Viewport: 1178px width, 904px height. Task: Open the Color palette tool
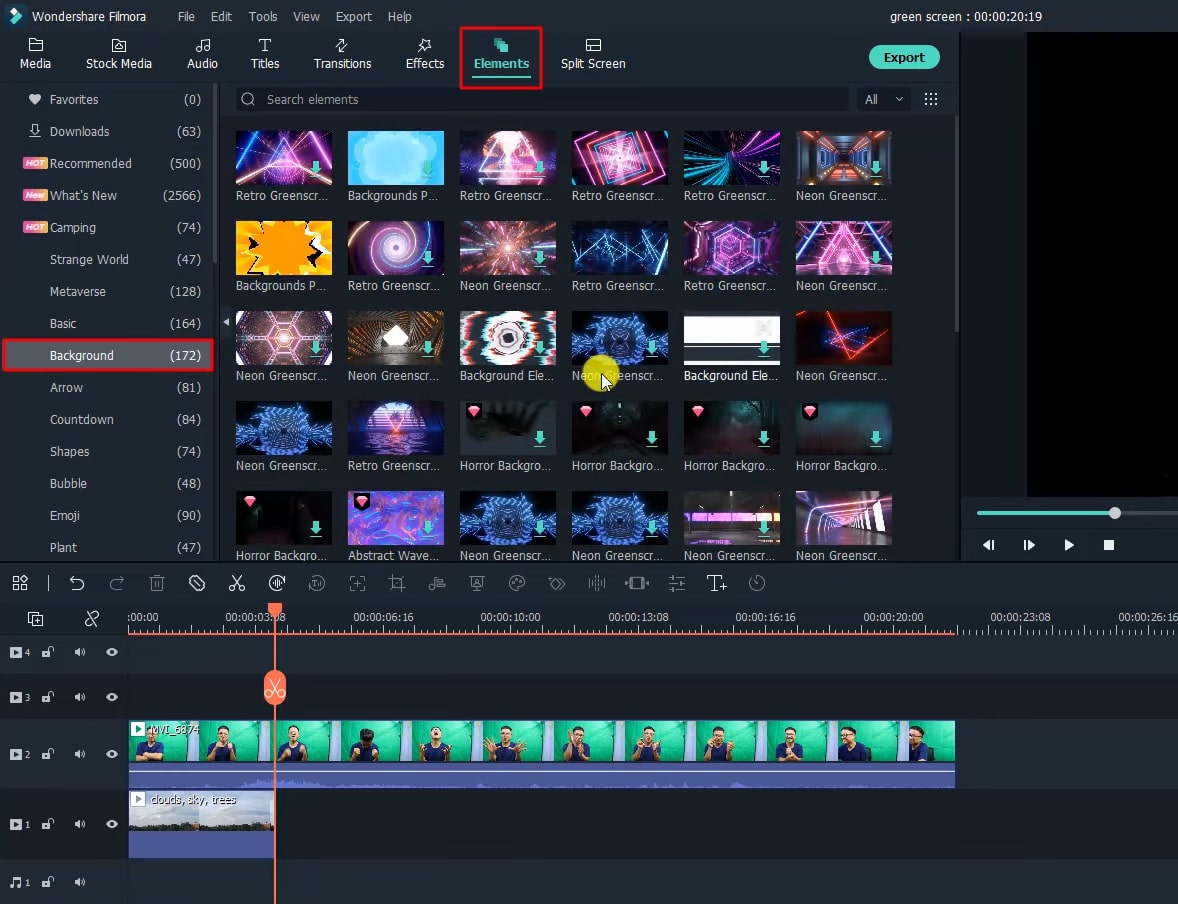(x=517, y=583)
